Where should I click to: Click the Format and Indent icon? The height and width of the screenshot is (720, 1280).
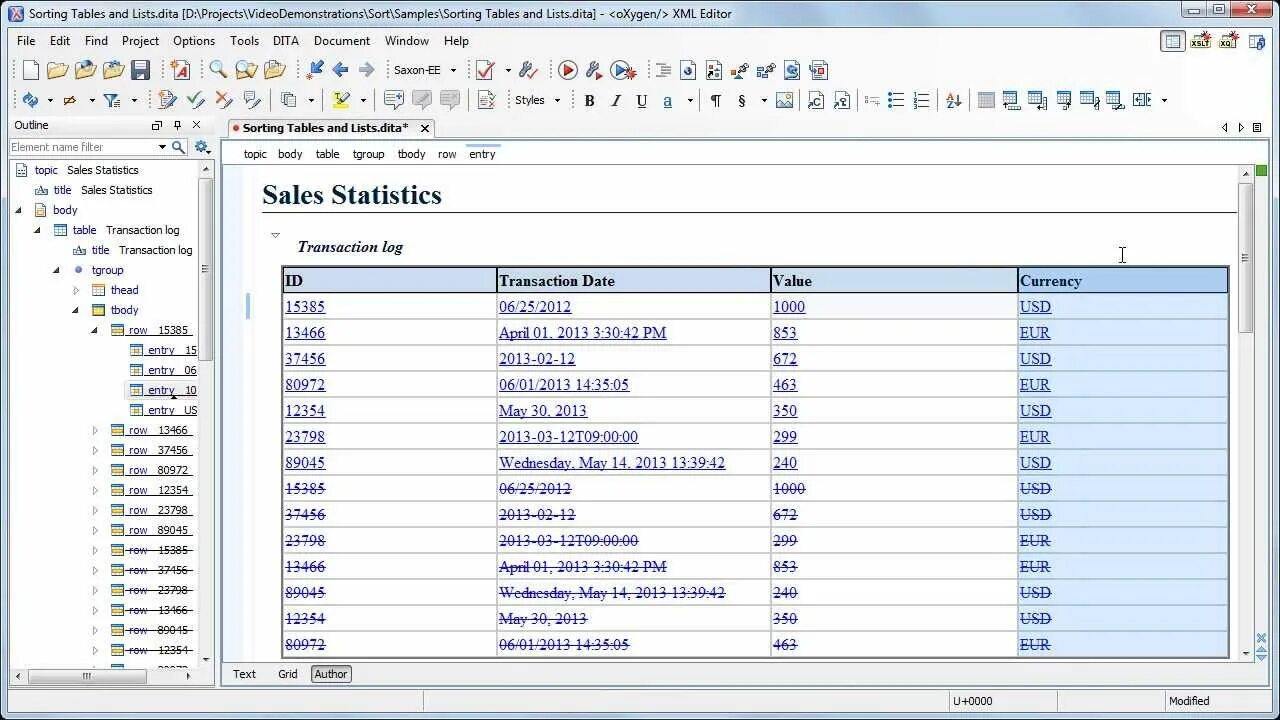tap(662, 70)
